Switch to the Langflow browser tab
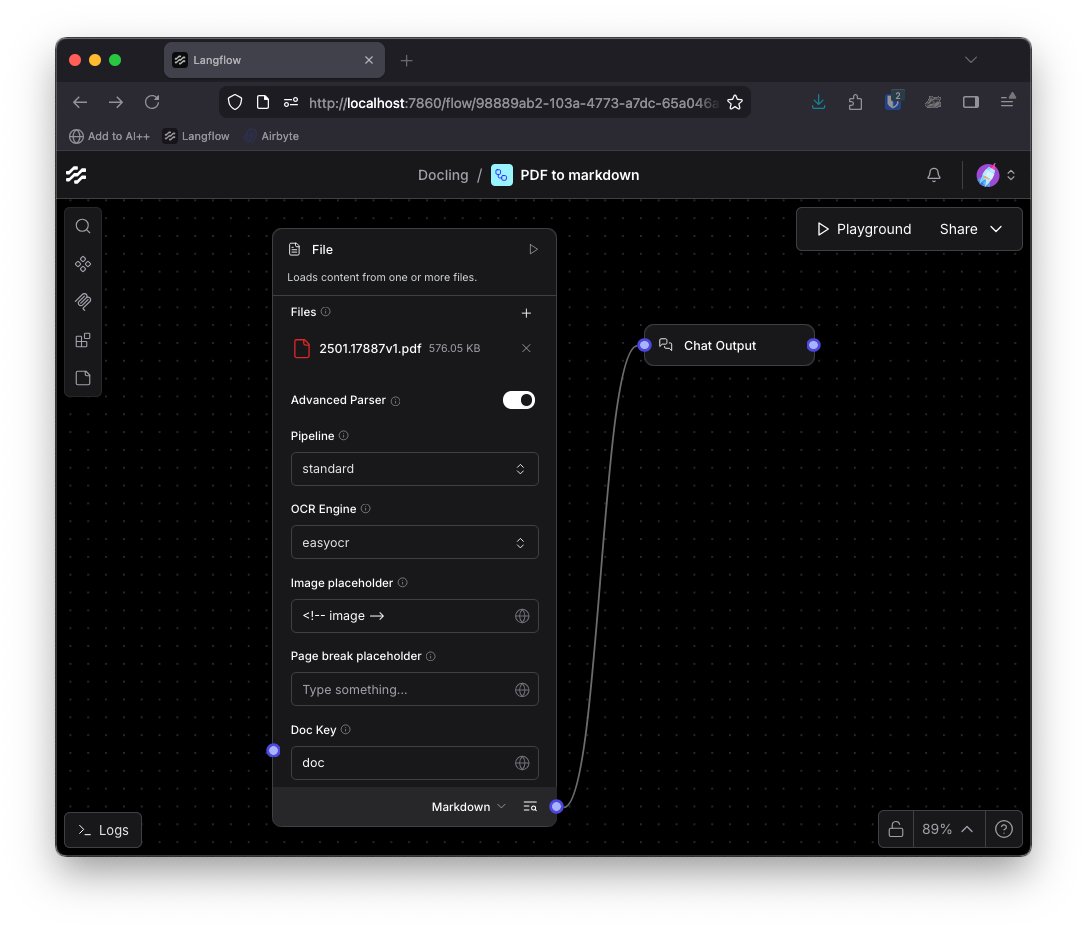The width and height of the screenshot is (1087, 930). 274,60
